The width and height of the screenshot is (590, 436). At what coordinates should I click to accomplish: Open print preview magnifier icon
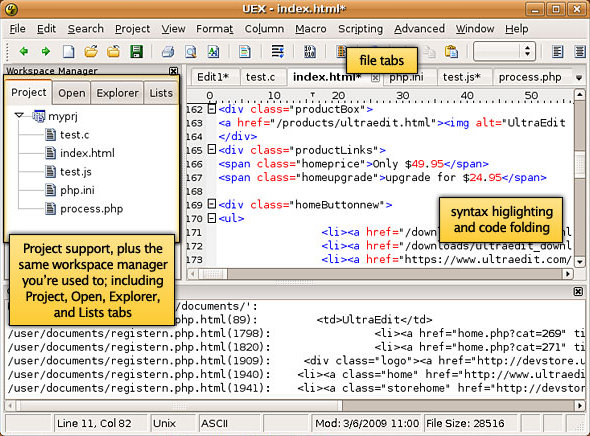coord(190,52)
